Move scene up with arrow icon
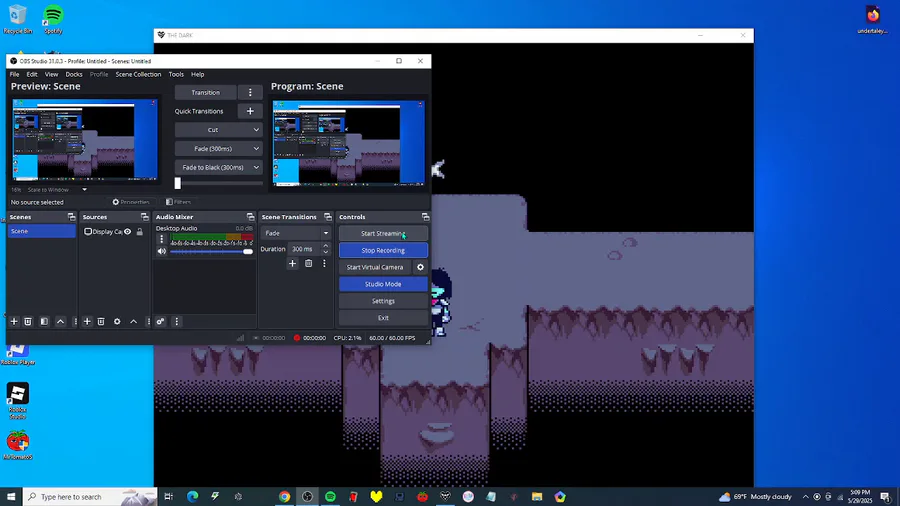 coord(60,321)
